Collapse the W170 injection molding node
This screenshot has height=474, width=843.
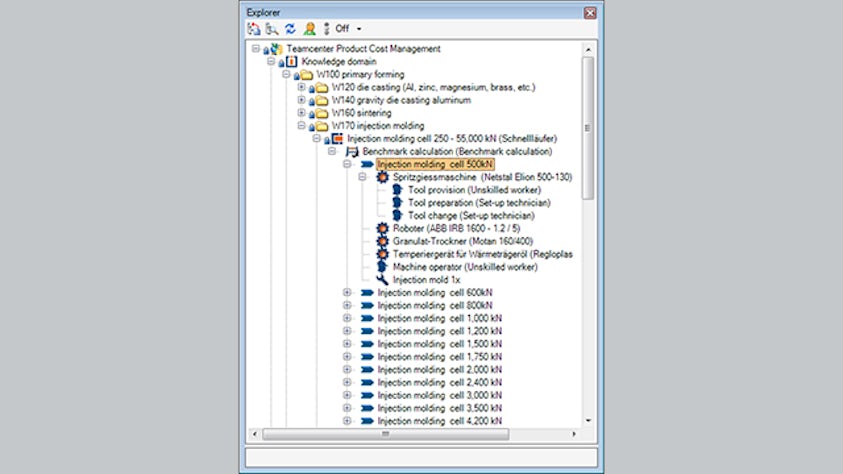(x=301, y=126)
